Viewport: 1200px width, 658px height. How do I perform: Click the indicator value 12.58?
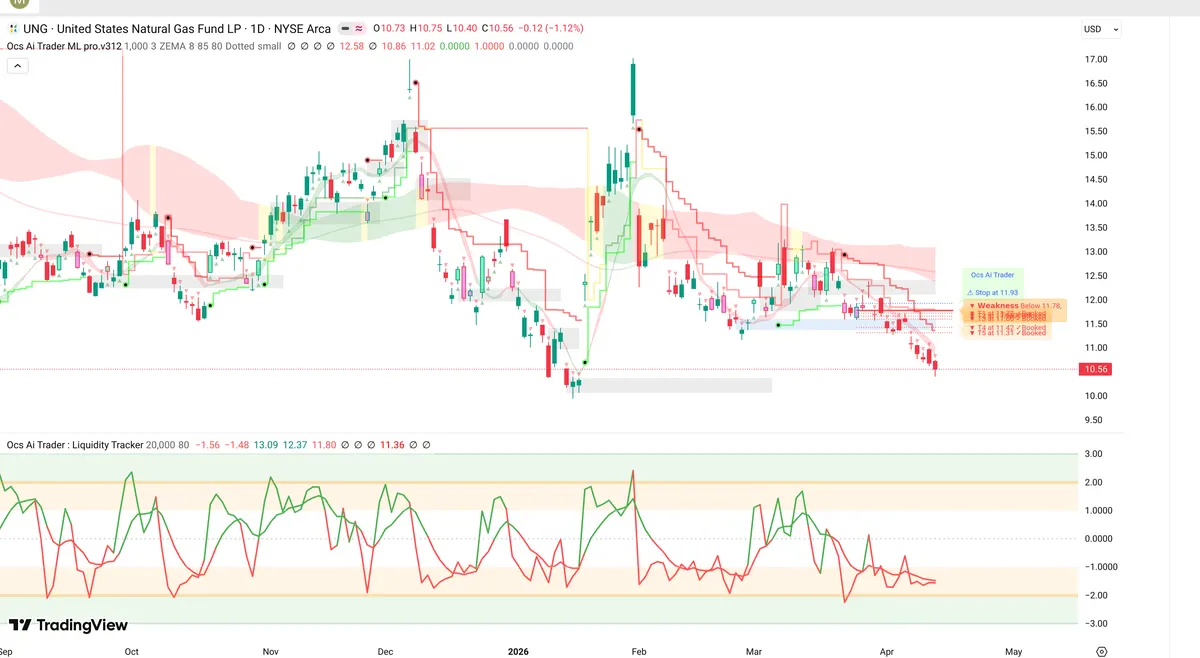(x=352, y=46)
